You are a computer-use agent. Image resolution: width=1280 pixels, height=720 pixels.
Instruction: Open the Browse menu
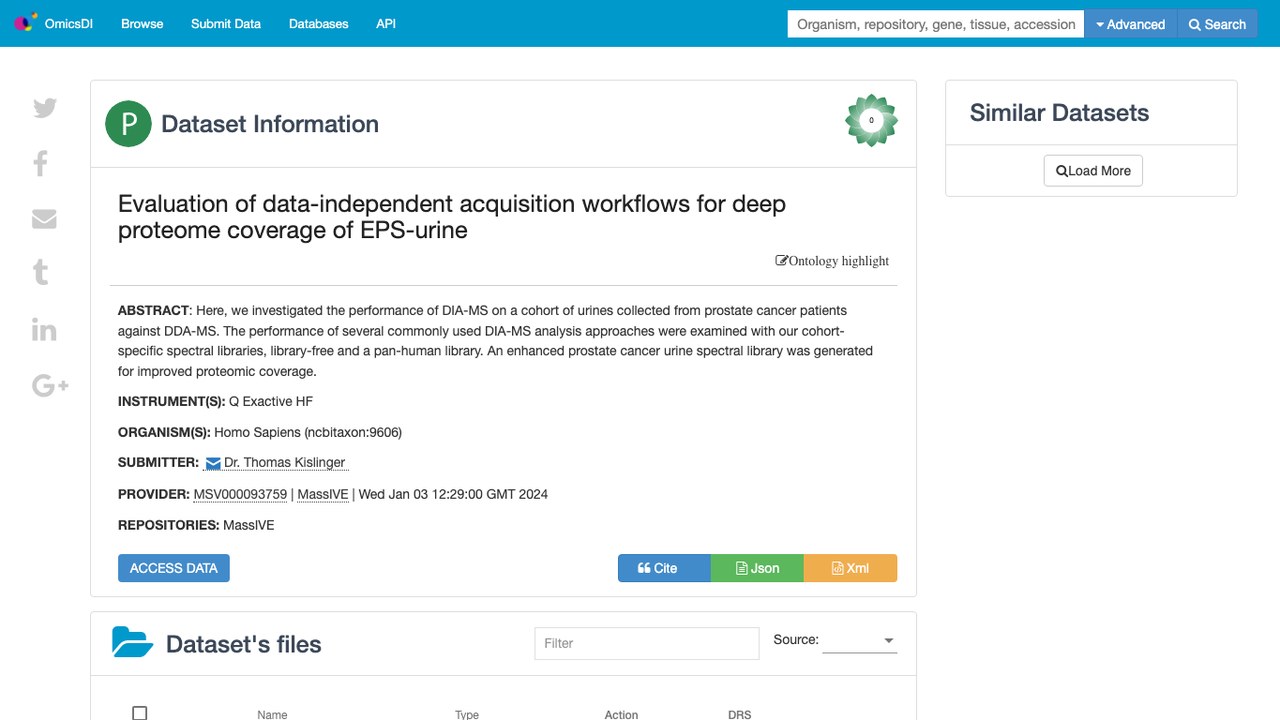pyautogui.click(x=142, y=24)
